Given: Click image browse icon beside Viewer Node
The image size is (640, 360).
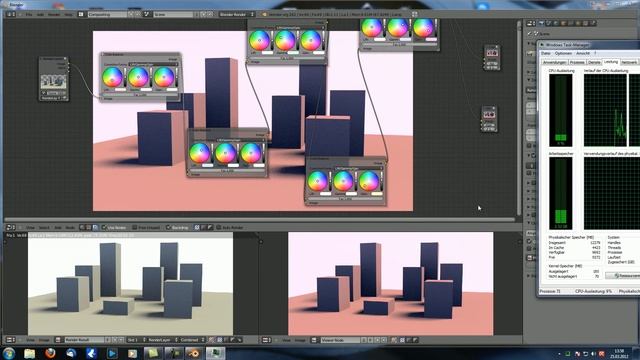Looking at the screenshot, I should point(314,340).
